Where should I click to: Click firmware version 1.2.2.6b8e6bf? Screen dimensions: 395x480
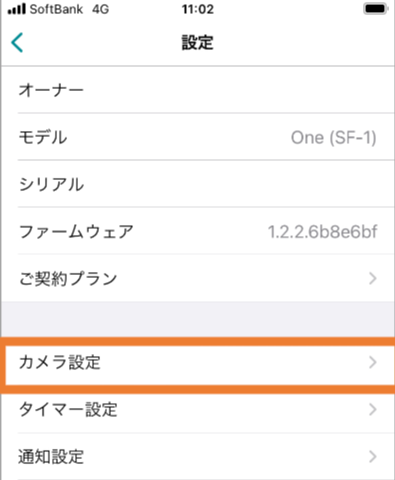coord(323,232)
